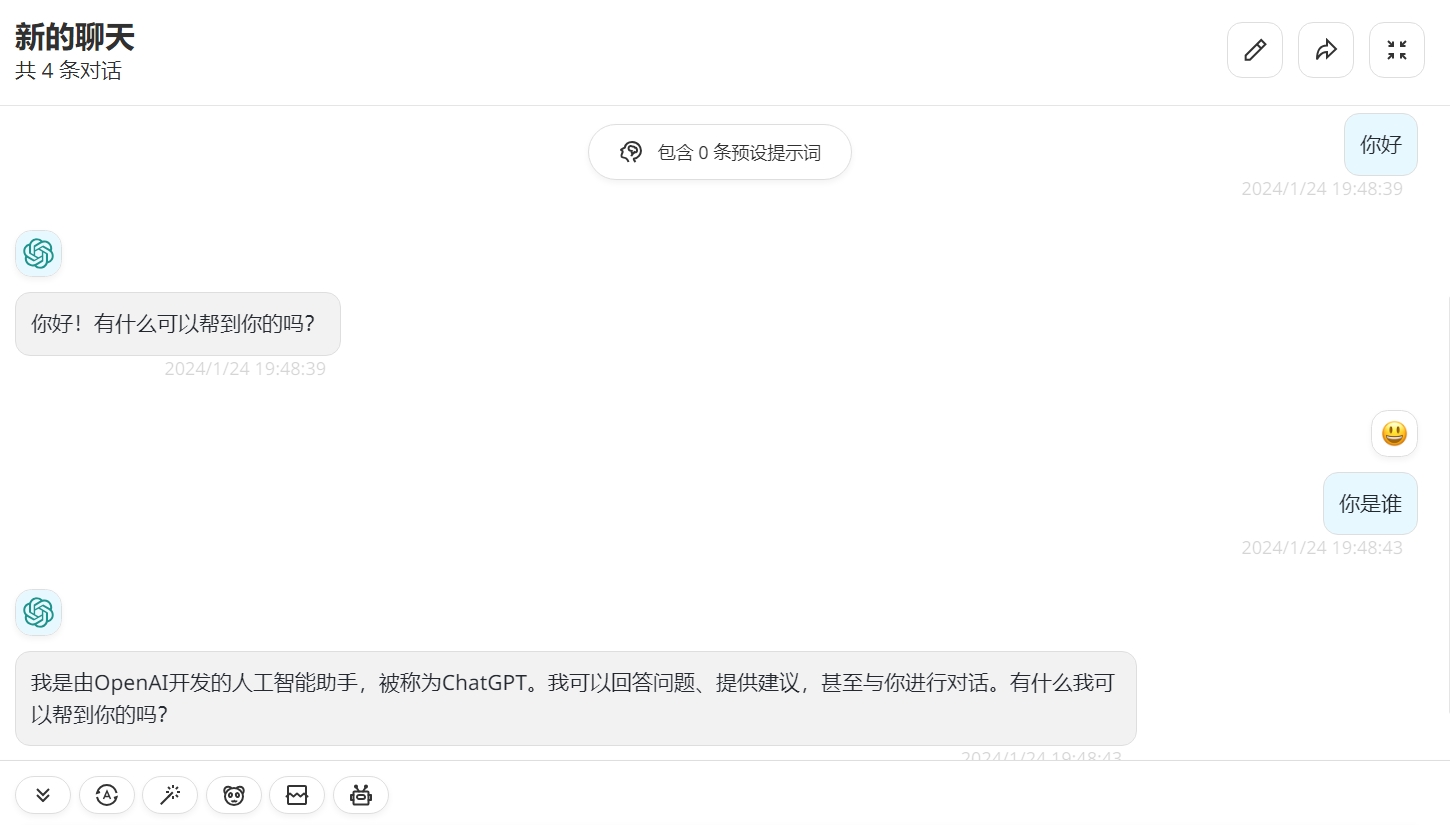
Task: Click the reply mentioning OpenAI and ChatGPT
Action: [576, 698]
